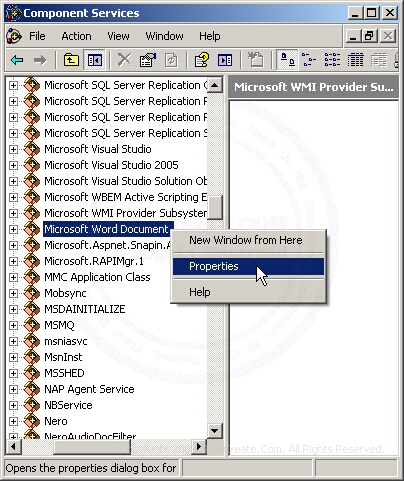Restore the inner MMC child window
Image resolution: width=404 pixels, height=481 pixels.
tap(369, 36)
